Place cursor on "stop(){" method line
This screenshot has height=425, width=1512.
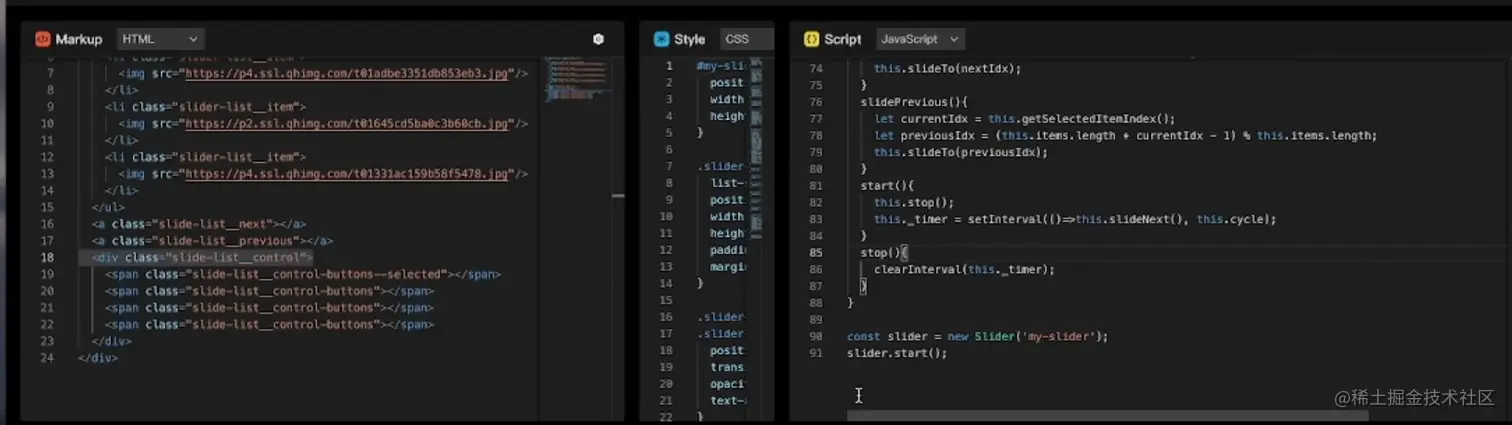(x=883, y=252)
